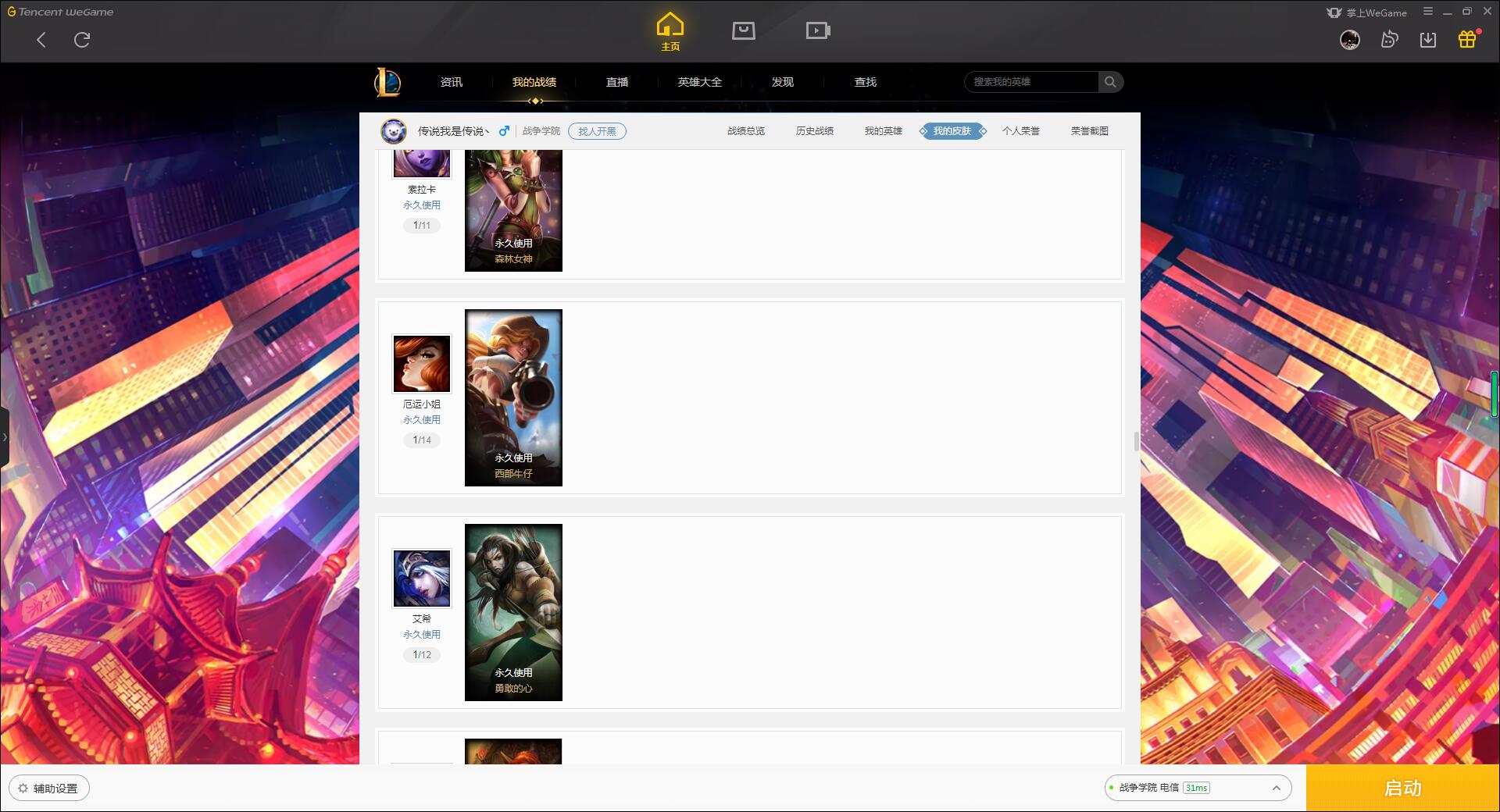Click the green widget on the right edge
This screenshot has height=812, width=1500.
point(1495,394)
